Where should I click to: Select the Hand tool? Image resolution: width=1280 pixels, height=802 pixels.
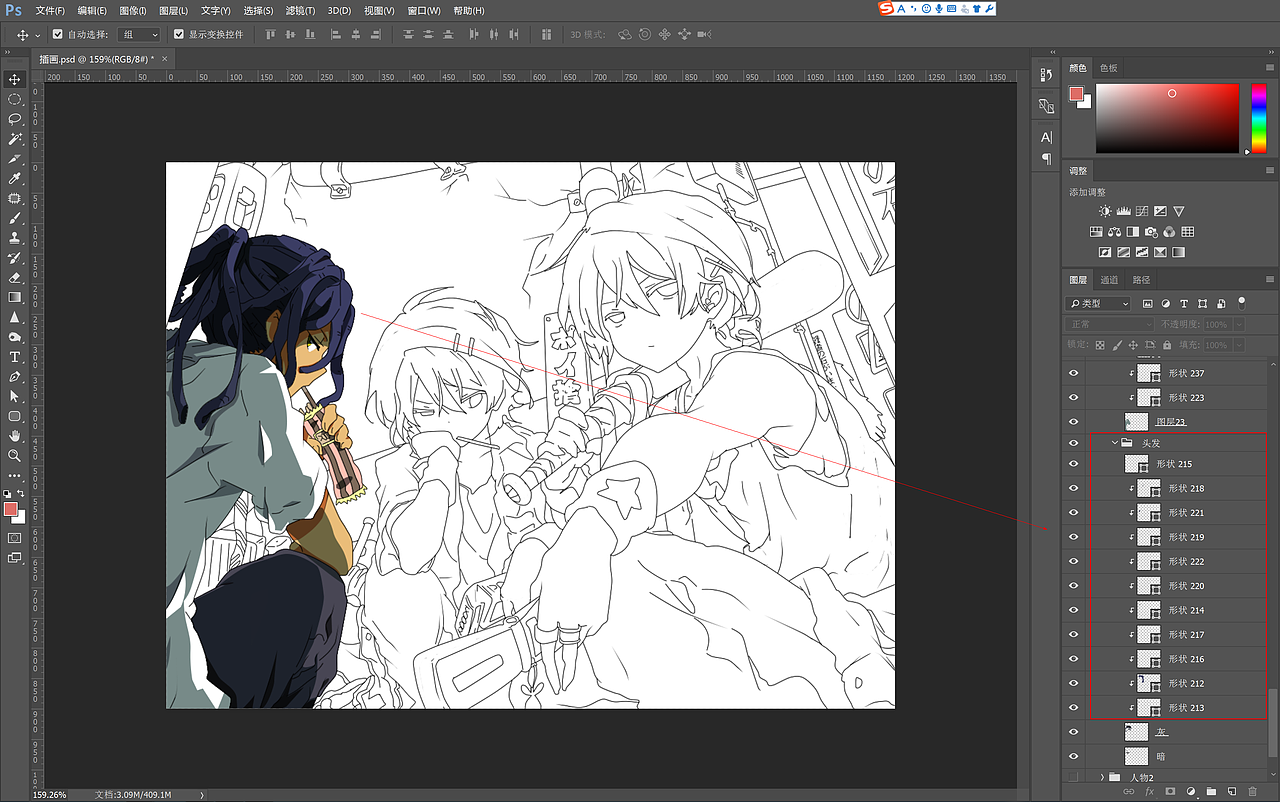tap(15, 436)
